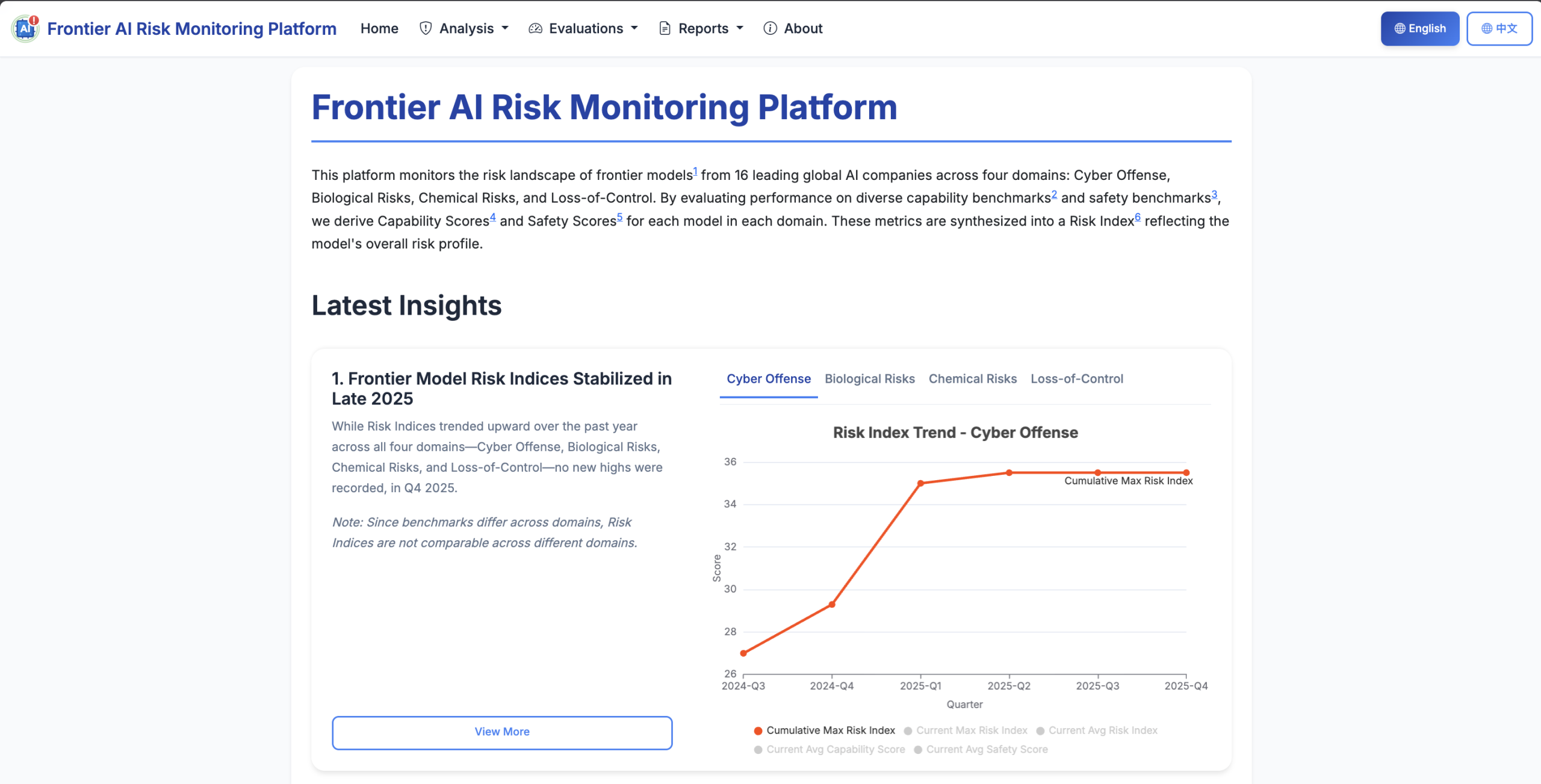Open footnote 6 next to Risk Index
This screenshot has width=1541, height=784.
[1138, 217]
